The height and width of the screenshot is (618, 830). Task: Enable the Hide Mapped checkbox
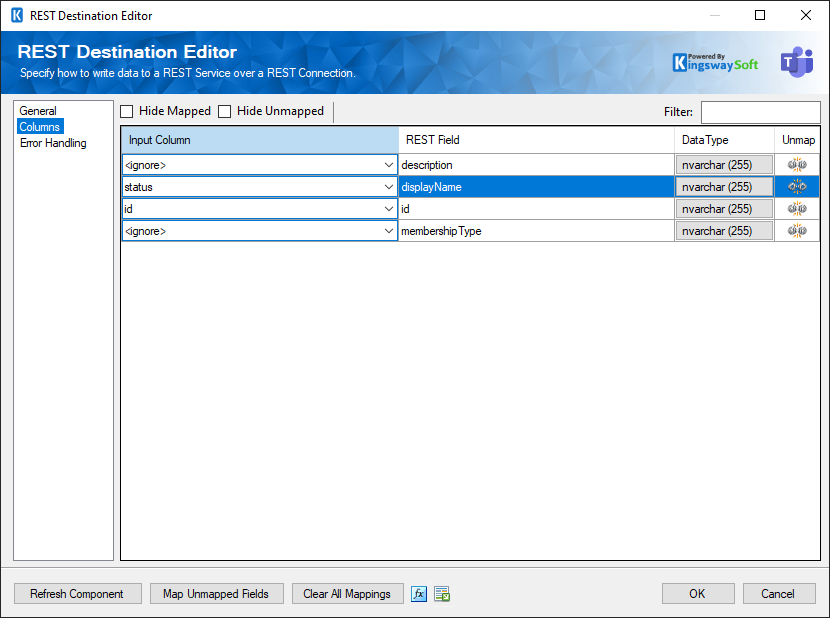click(x=125, y=111)
